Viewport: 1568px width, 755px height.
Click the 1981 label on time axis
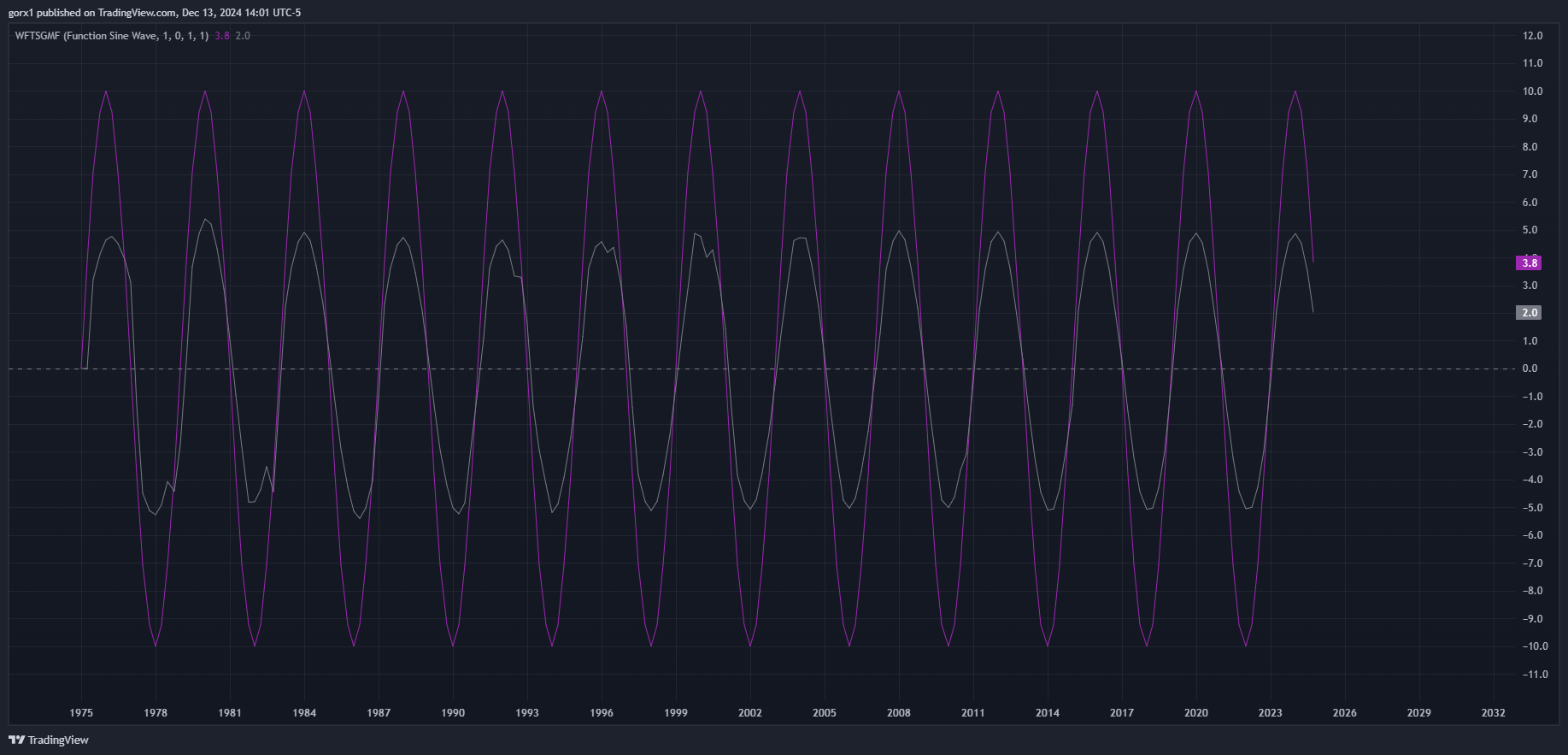coord(230,713)
